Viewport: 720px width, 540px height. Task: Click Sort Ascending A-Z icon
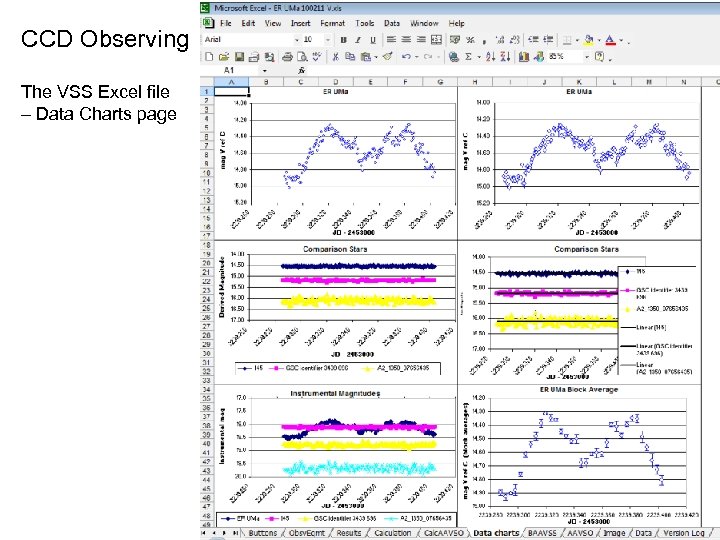point(490,56)
